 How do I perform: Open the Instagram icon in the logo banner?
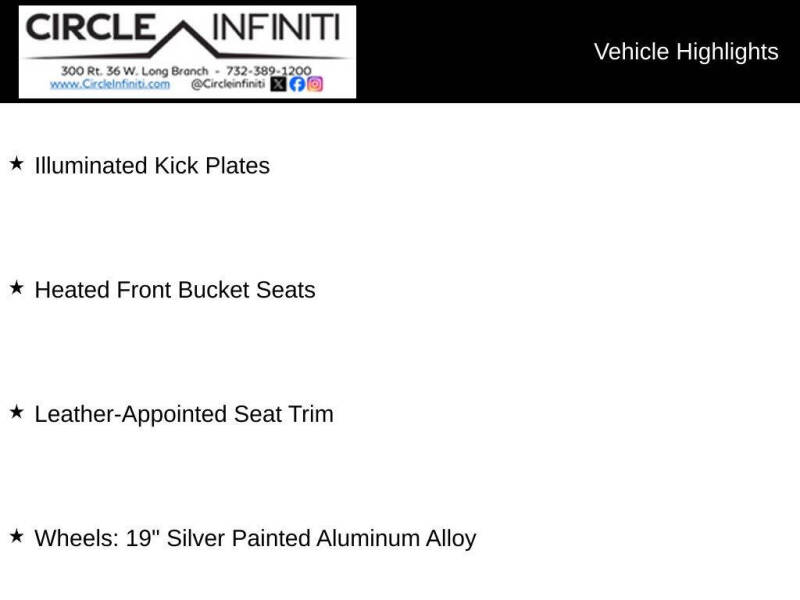coord(315,84)
